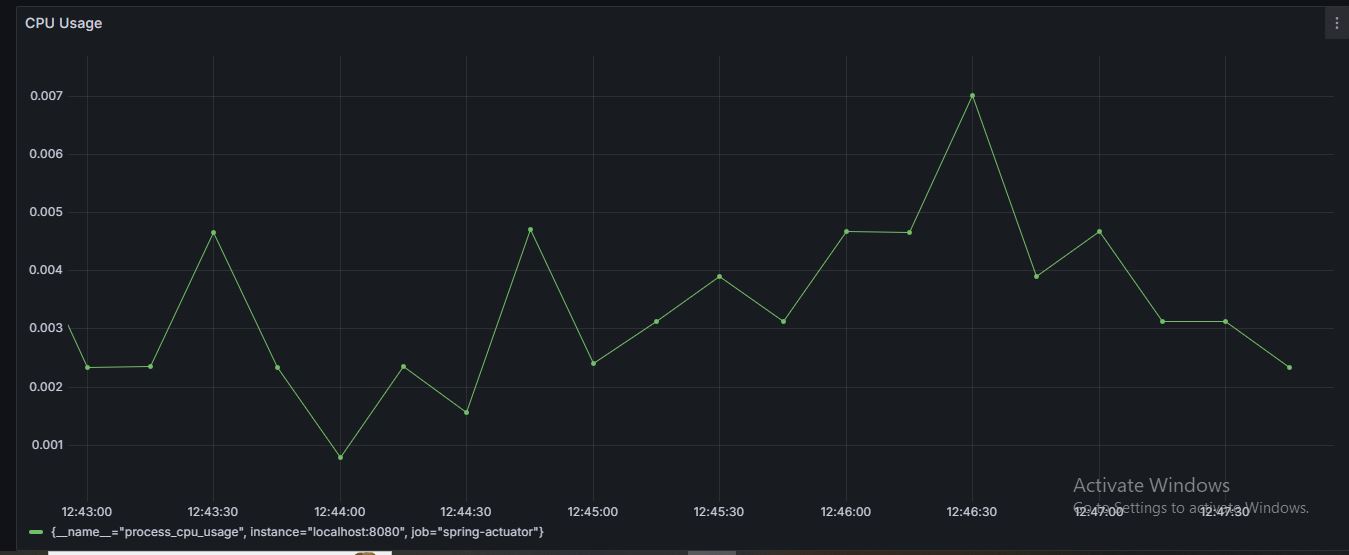Click the 0.002 y-axis label
This screenshot has width=1349, height=555.
(46, 387)
